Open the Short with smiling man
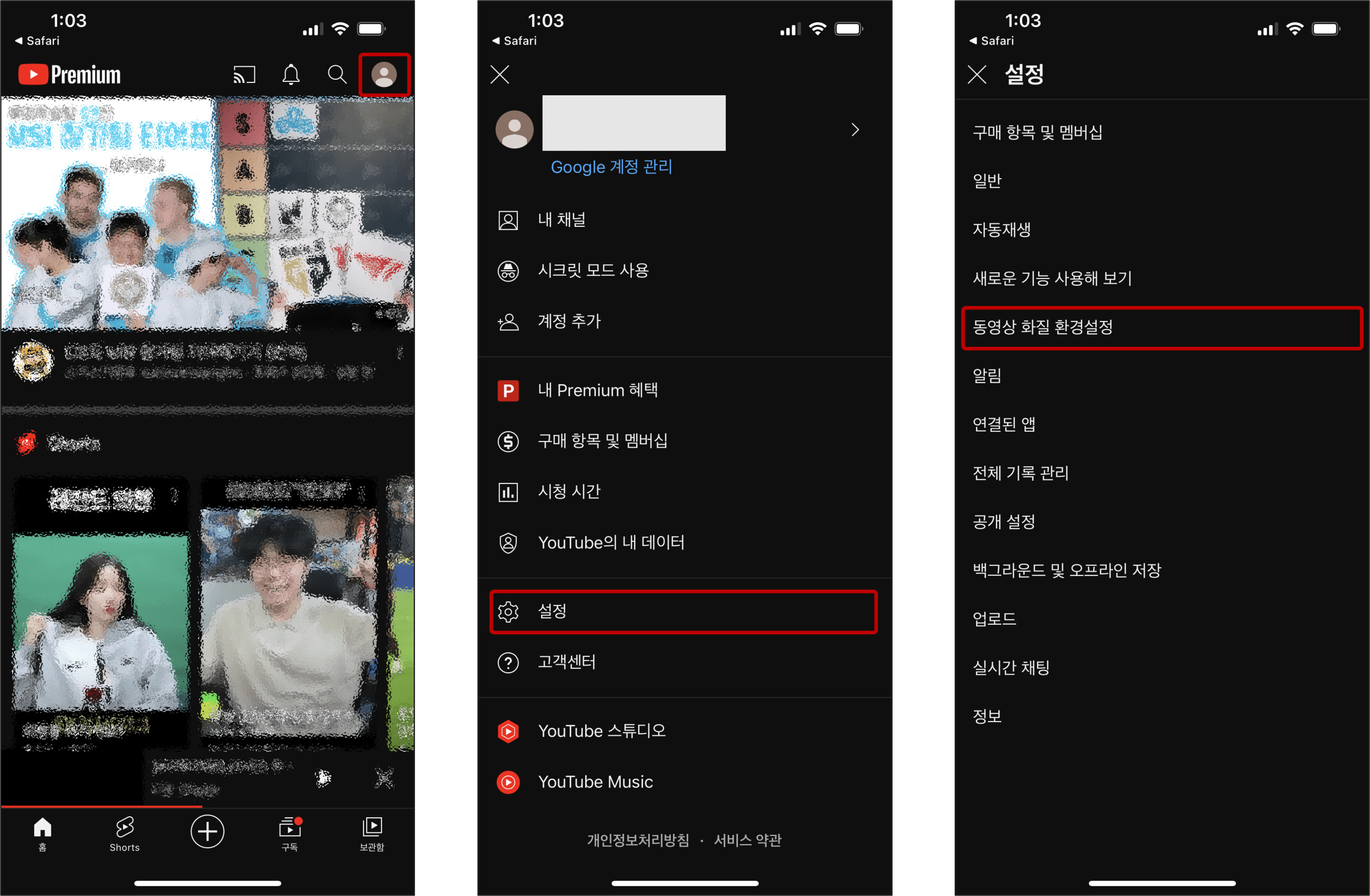This screenshot has height=896, width=1370. [288, 613]
